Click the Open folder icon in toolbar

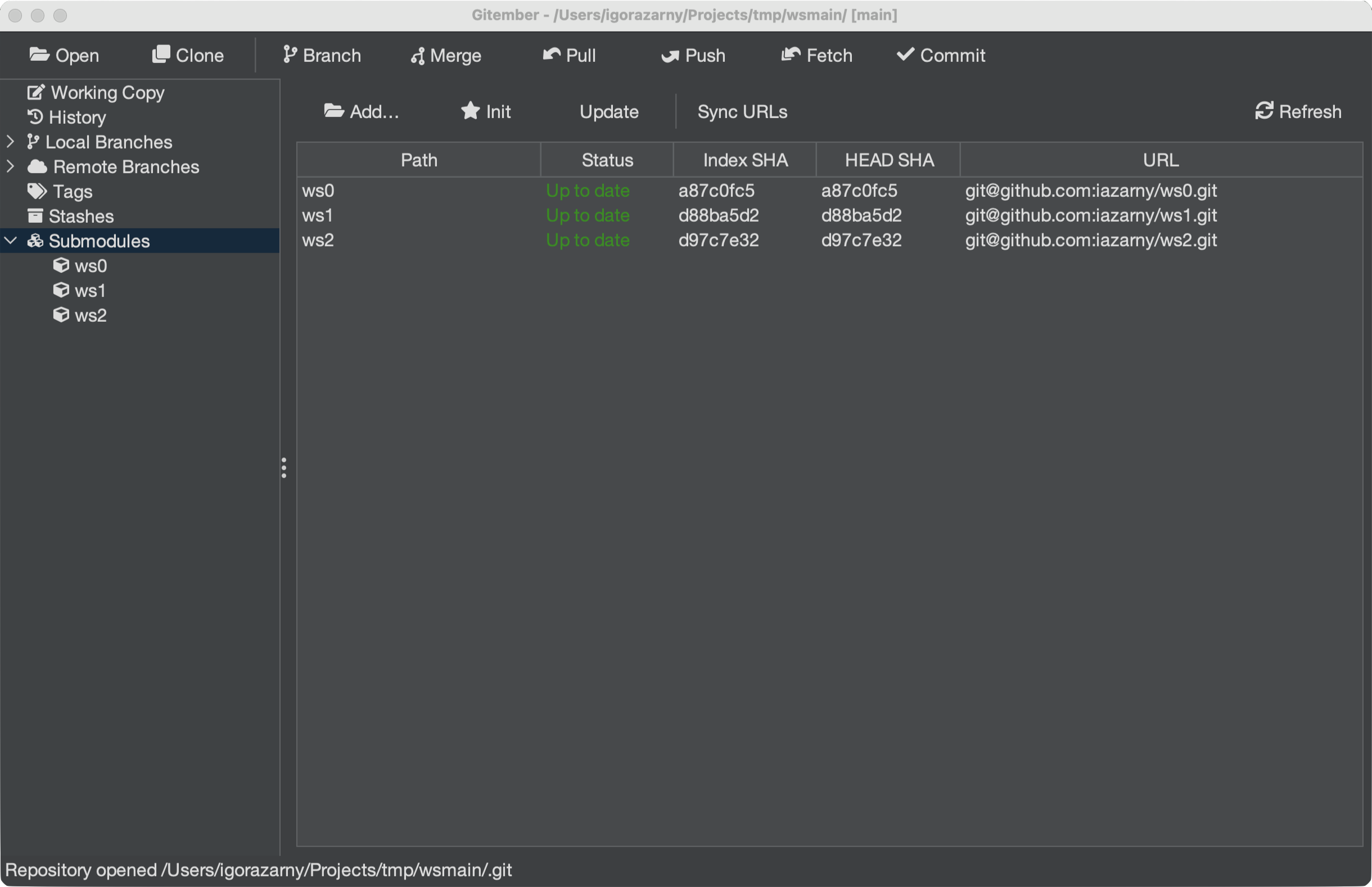click(39, 54)
